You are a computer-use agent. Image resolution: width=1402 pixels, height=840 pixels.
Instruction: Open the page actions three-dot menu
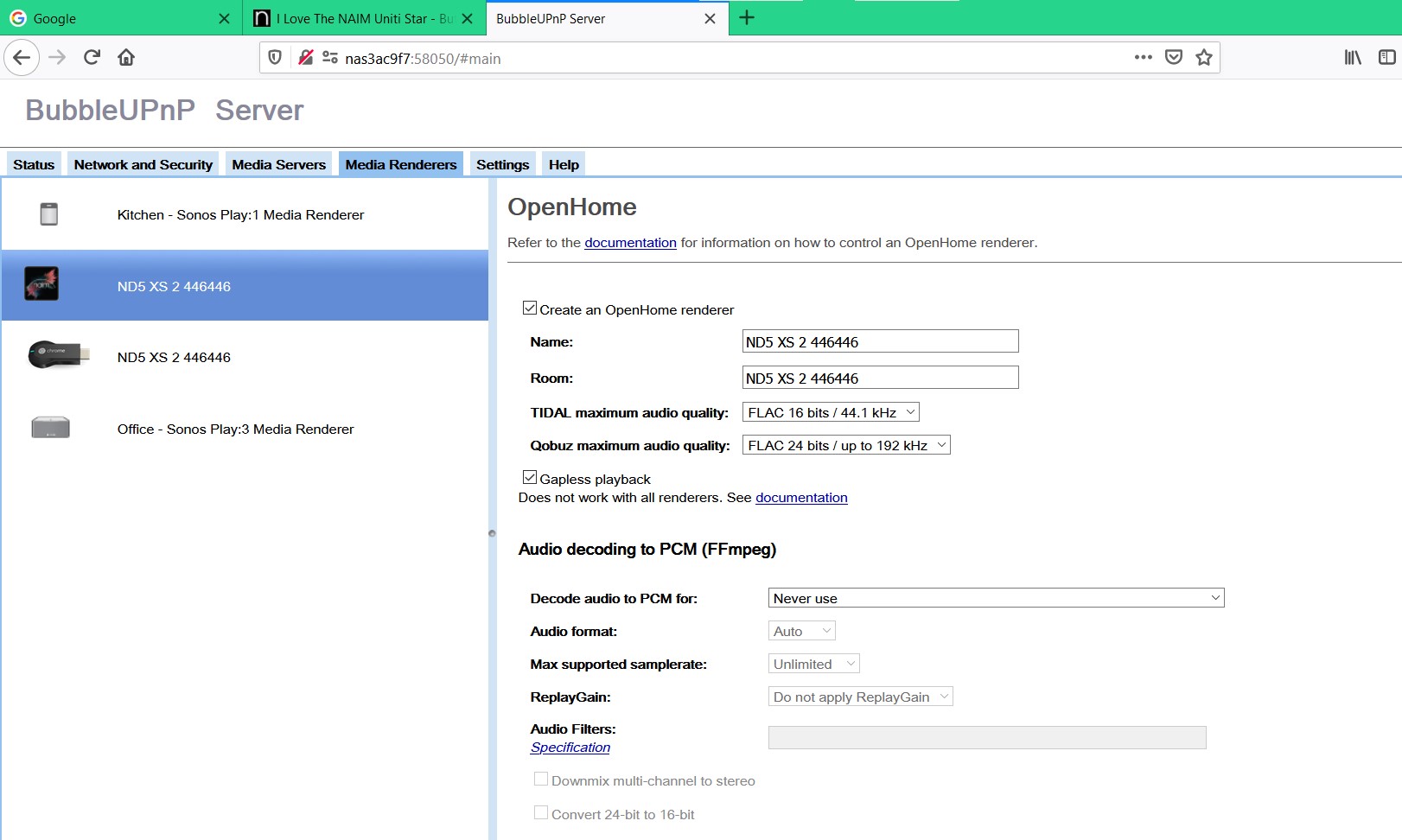(x=1143, y=58)
